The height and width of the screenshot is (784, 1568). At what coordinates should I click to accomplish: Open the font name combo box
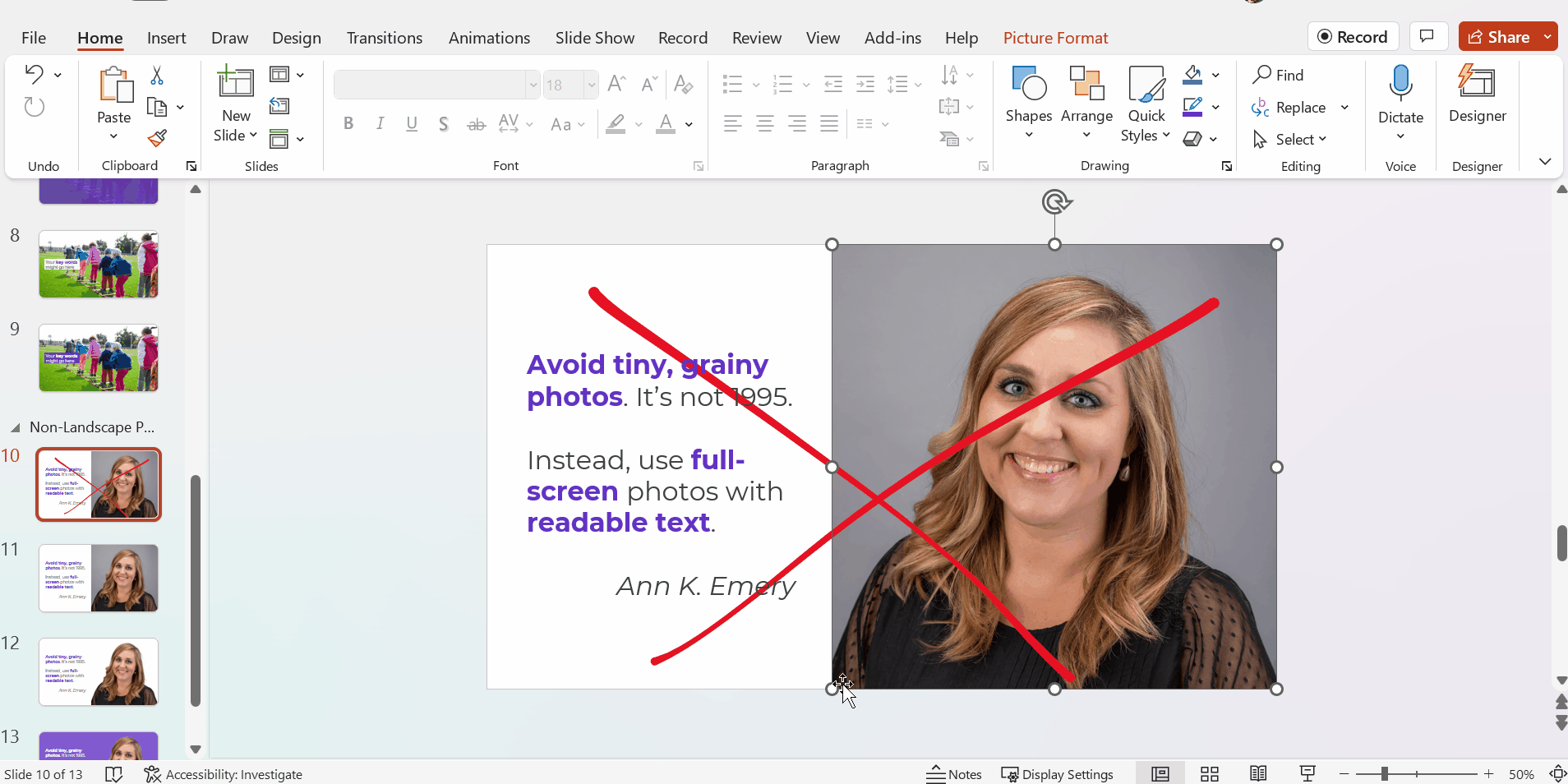(437, 85)
